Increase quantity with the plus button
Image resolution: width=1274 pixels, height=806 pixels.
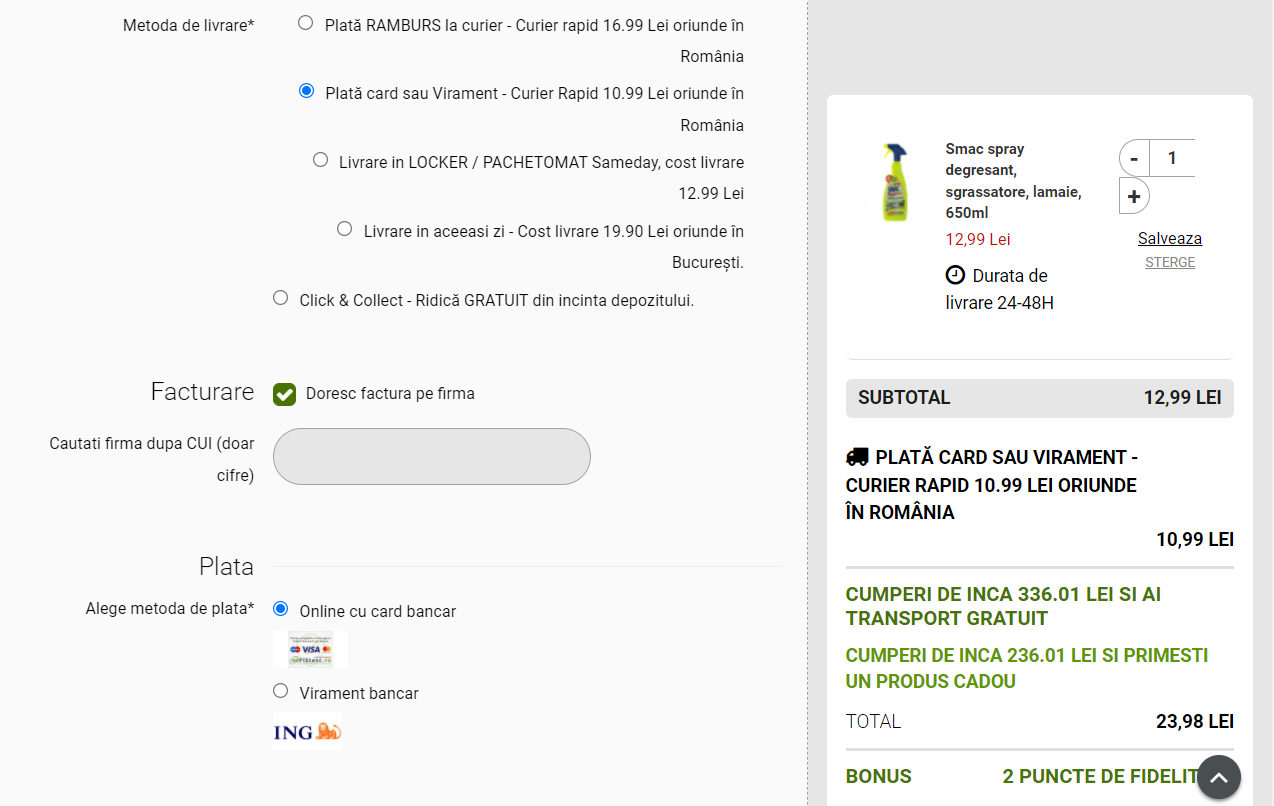(x=1134, y=196)
